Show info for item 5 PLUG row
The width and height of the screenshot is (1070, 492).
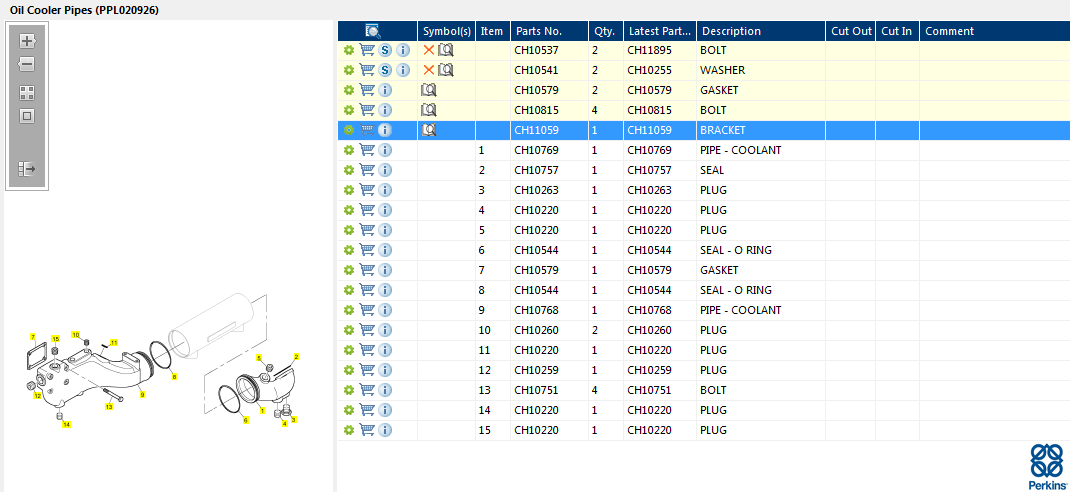385,230
